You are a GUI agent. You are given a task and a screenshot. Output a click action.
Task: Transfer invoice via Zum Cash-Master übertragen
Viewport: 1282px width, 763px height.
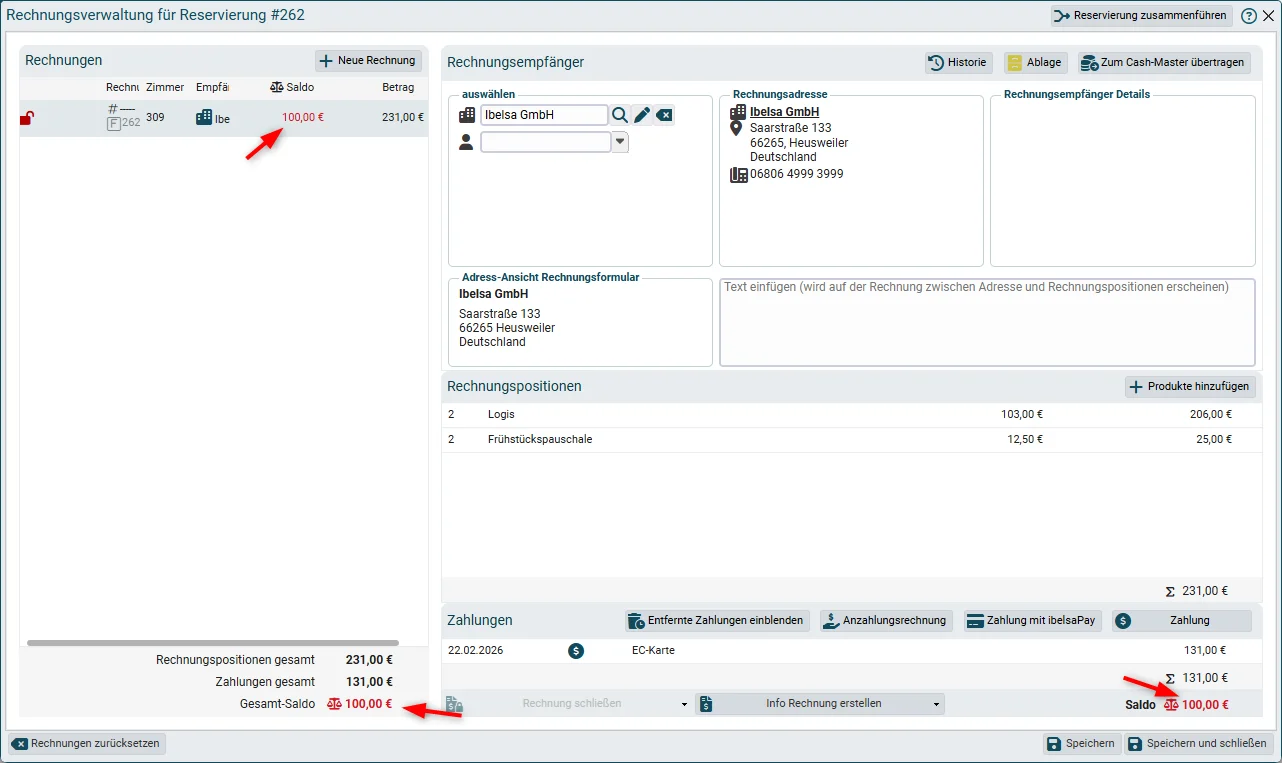pyautogui.click(x=1164, y=62)
